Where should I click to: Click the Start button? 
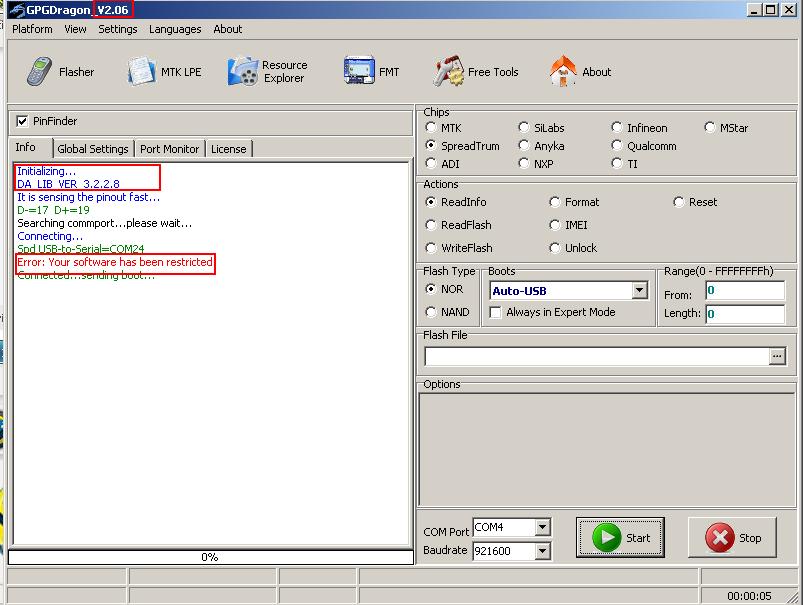pyautogui.click(x=620, y=537)
